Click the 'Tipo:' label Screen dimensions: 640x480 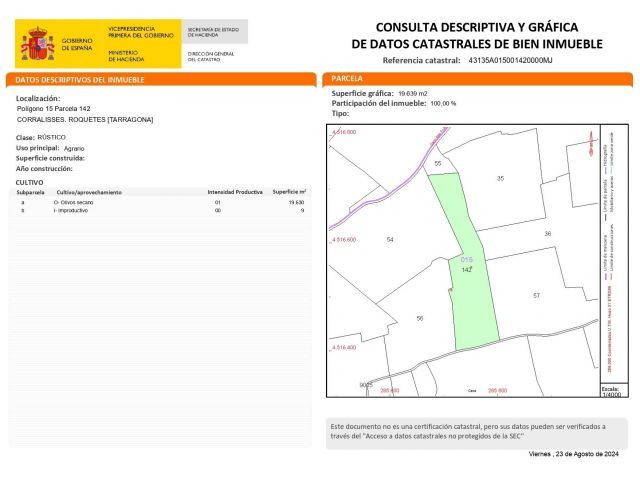point(340,113)
